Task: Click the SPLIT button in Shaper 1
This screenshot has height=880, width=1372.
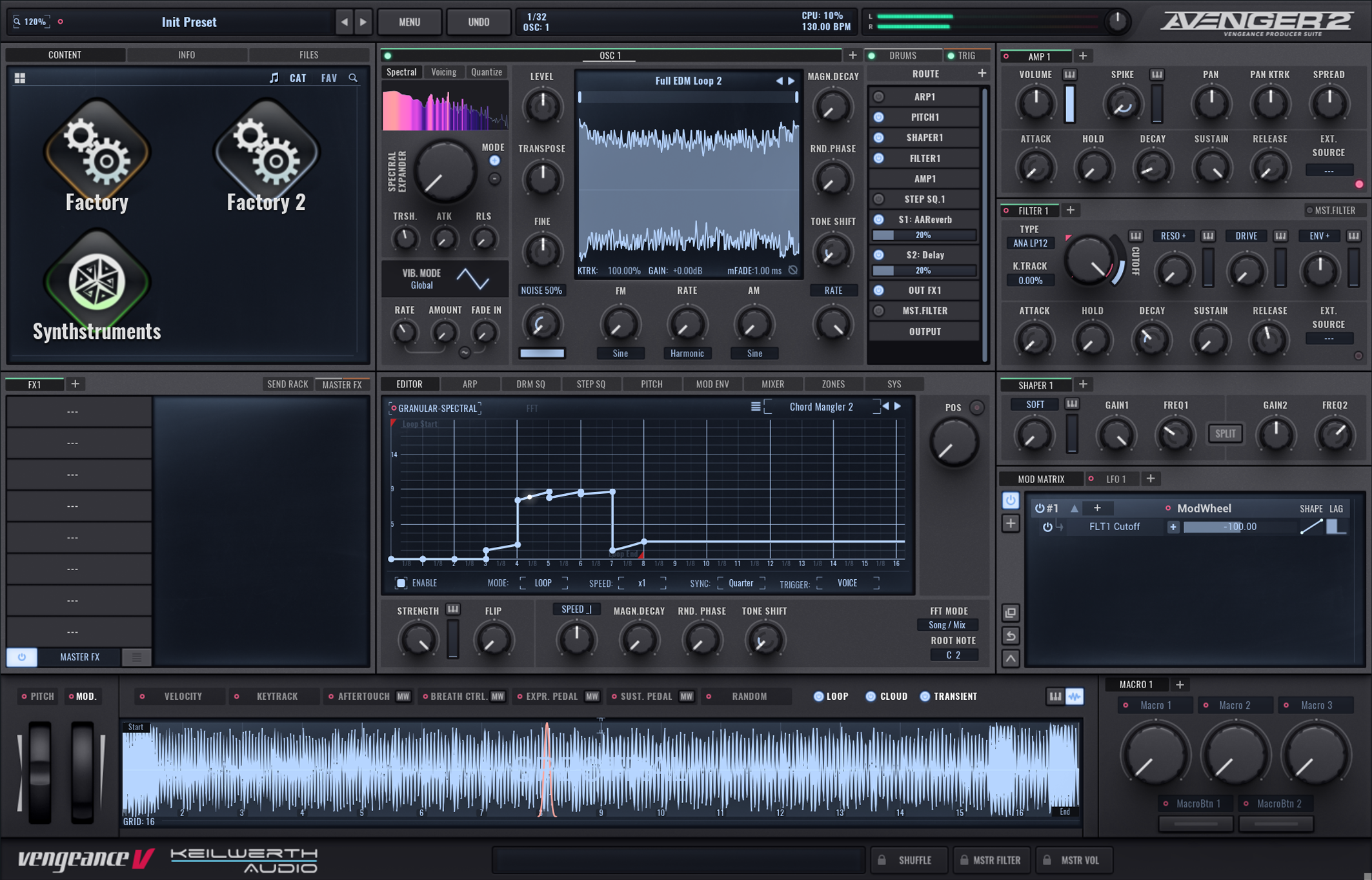Action: [1225, 434]
